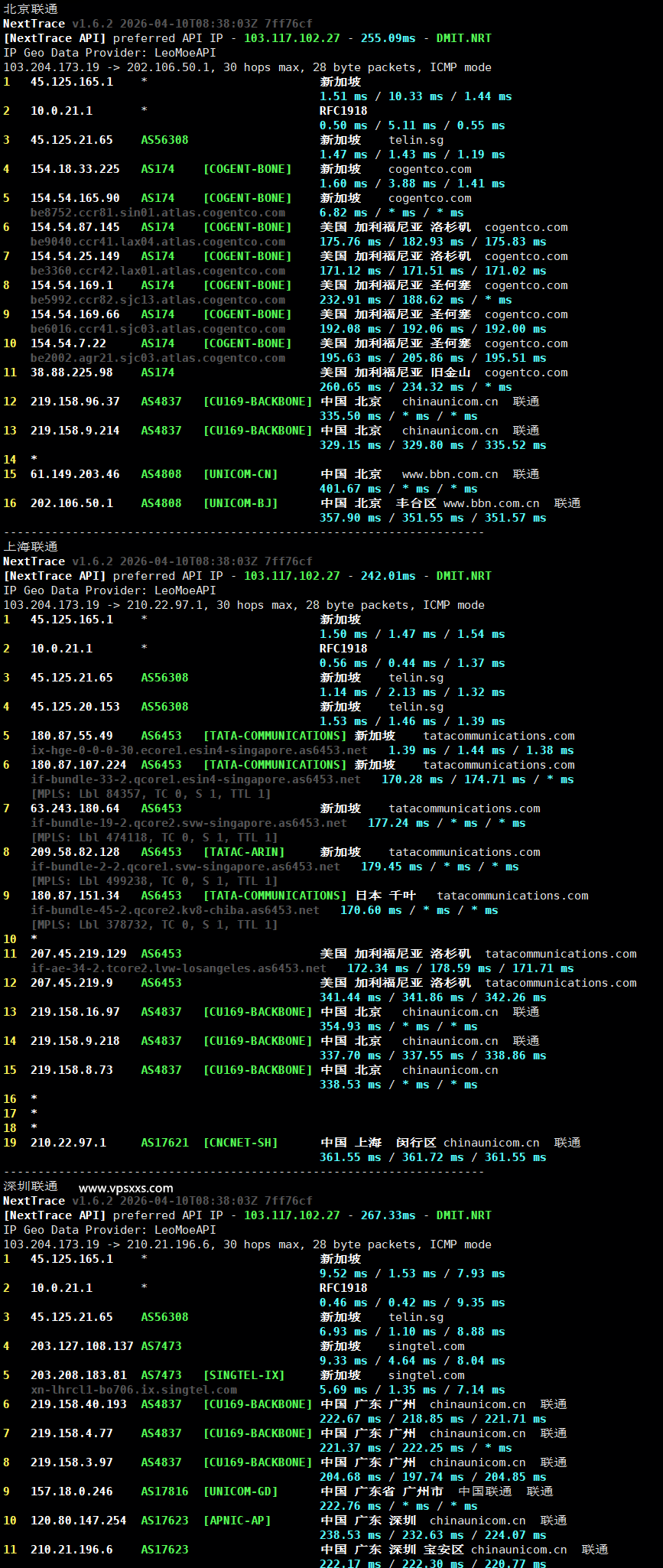The image size is (663, 1568).
Task: Click IP 219.158.3.97 hop
Action: coord(72,1462)
